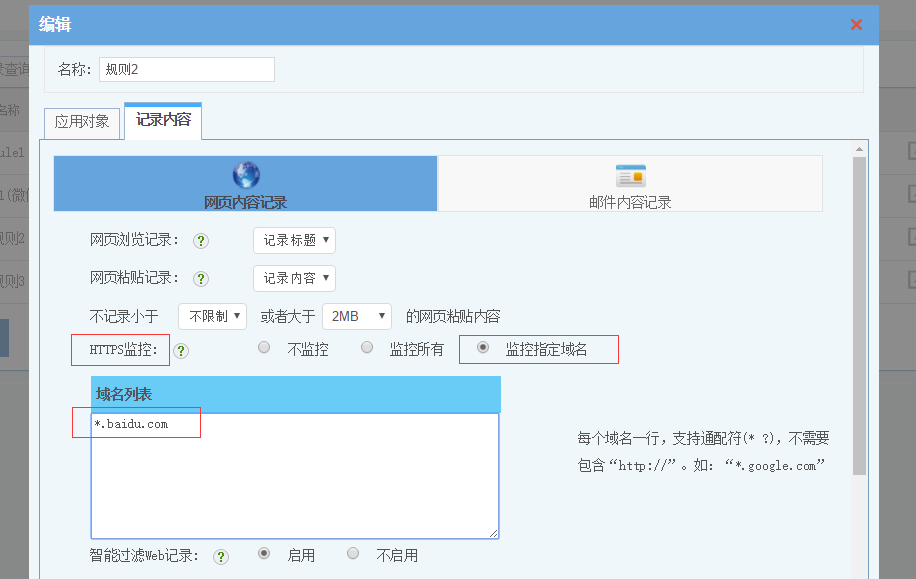The width and height of the screenshot is (916, 579).
Task: Select the 监控所有 radio button
Action: tap(367, 348)
